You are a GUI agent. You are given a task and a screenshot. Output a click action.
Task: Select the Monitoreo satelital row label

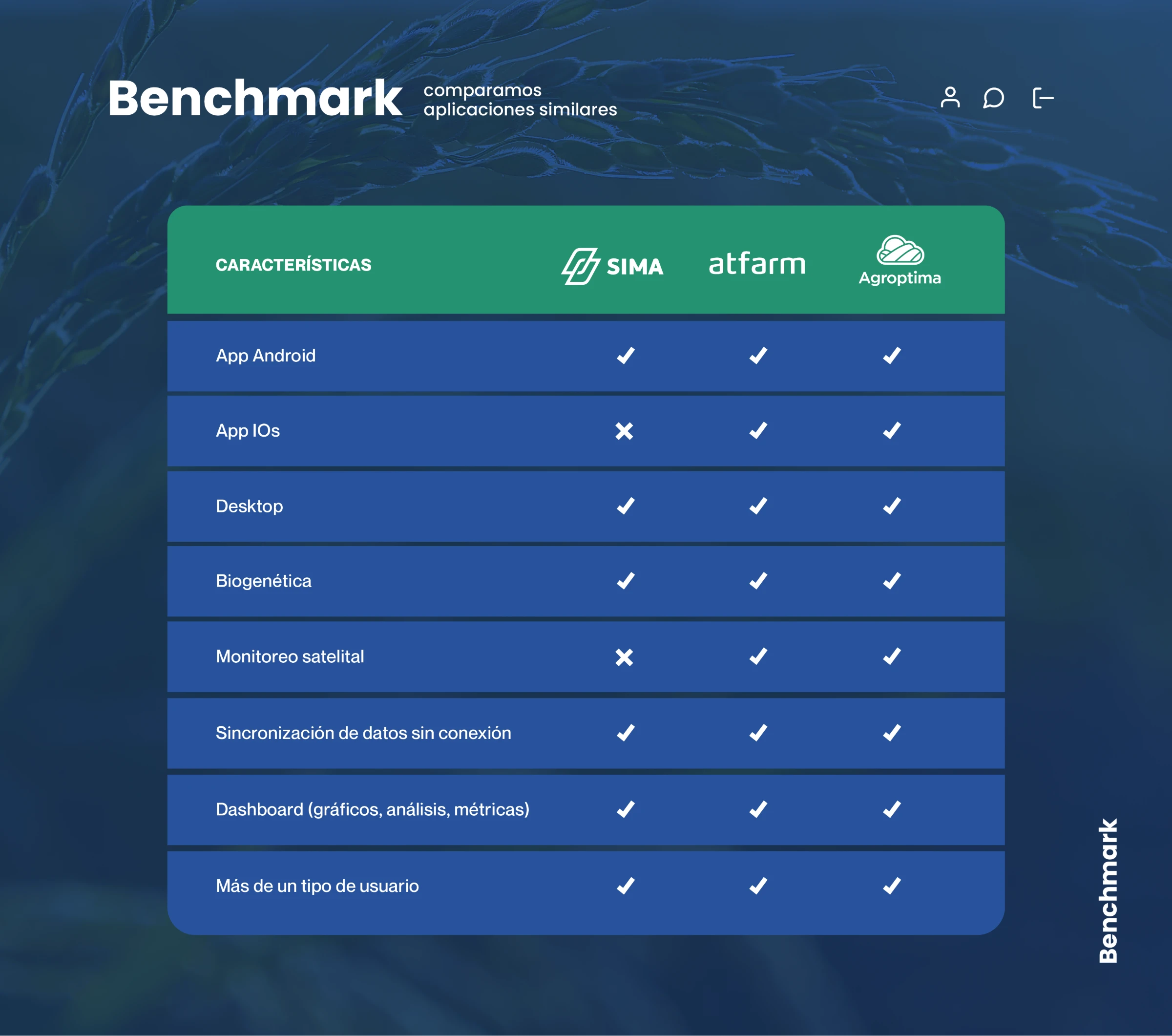(x=290, y=656)
